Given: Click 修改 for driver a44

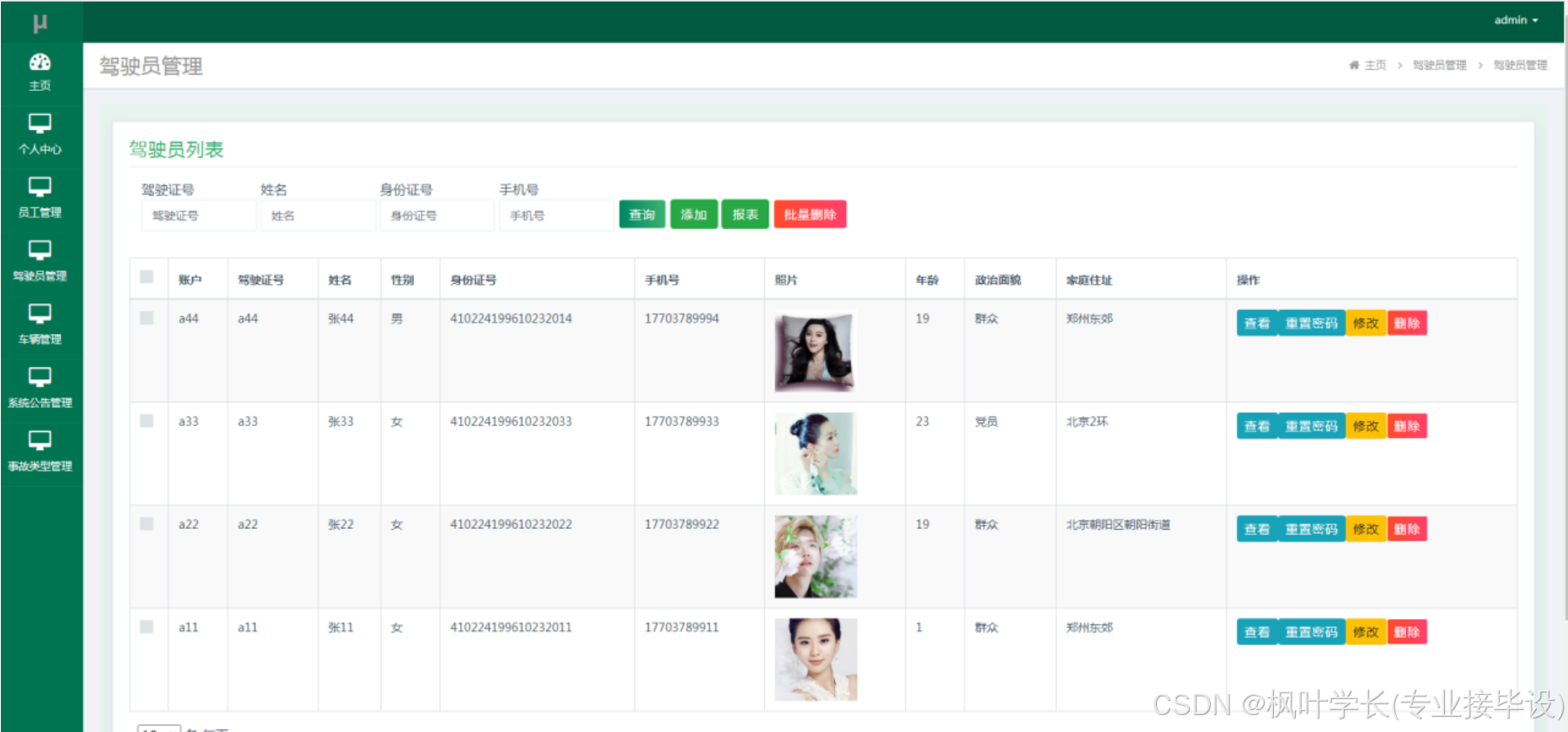Looking at the screenshot, I should tap(1366, 323).
